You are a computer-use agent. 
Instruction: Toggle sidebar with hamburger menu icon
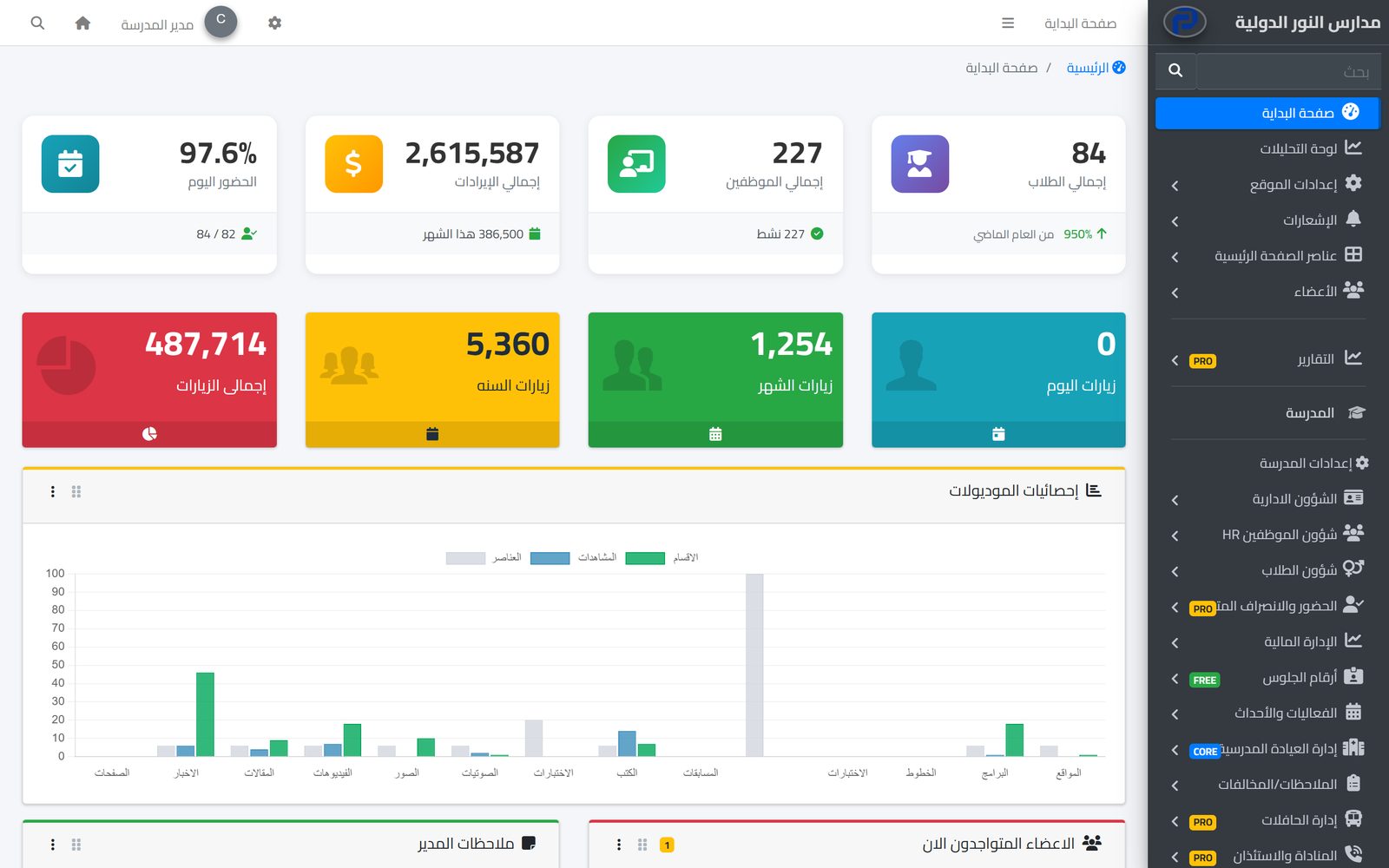1008,23
